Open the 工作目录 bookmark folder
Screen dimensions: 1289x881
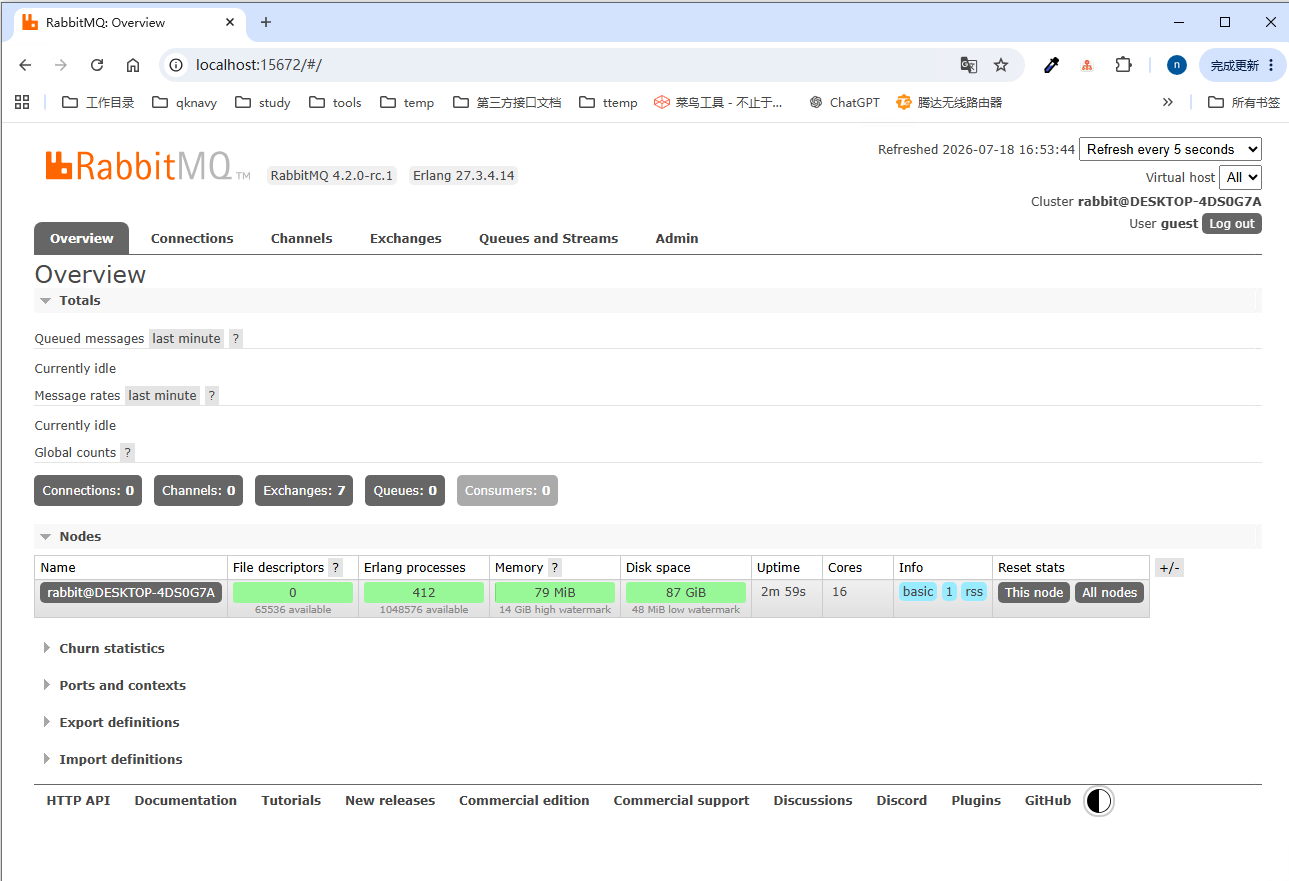pyautogui.click(x=98, y=102)
